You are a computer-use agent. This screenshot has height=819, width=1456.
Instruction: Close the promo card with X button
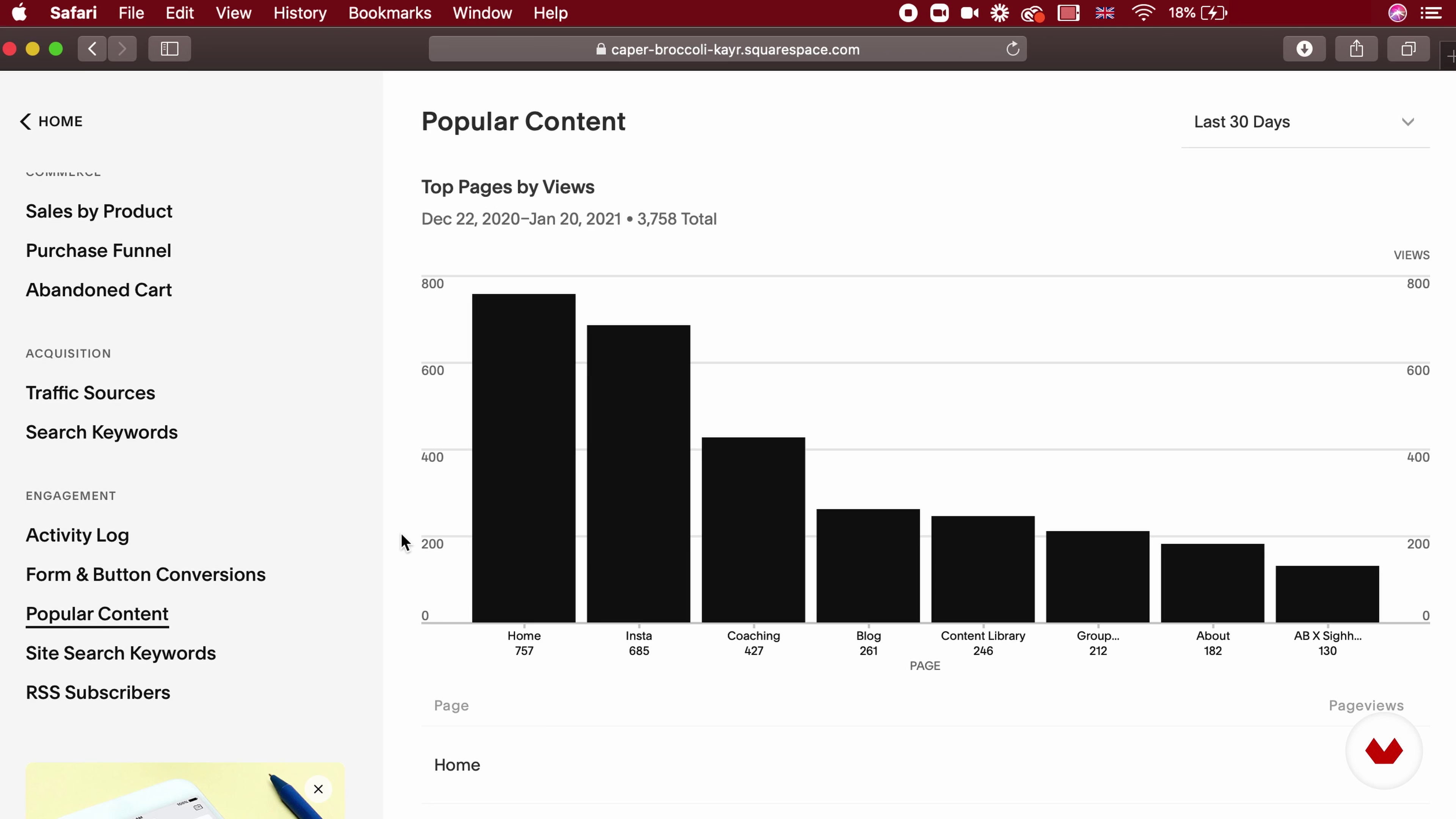coord(318,789)
